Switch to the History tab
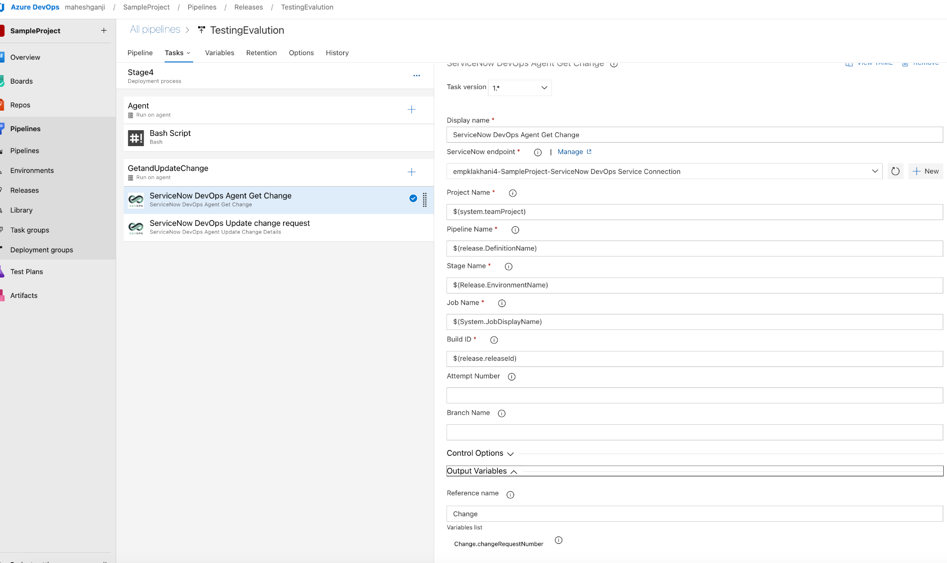The image size is (947, 563). click(x=337, y=53)
